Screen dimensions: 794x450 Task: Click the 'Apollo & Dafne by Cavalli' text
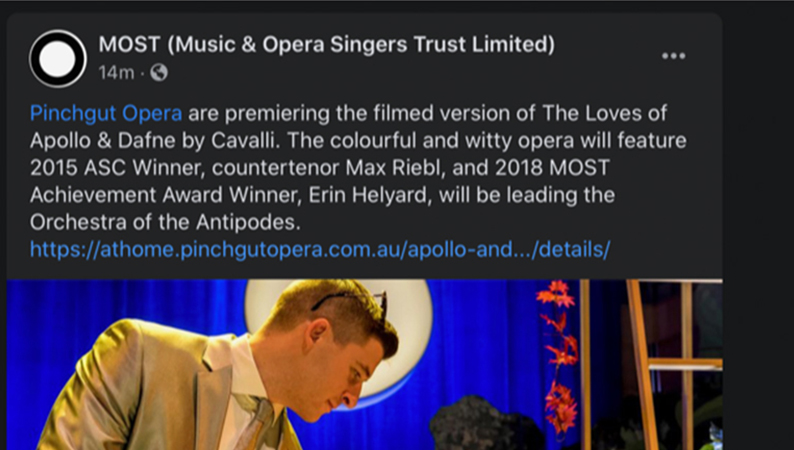tap(154, 141)
